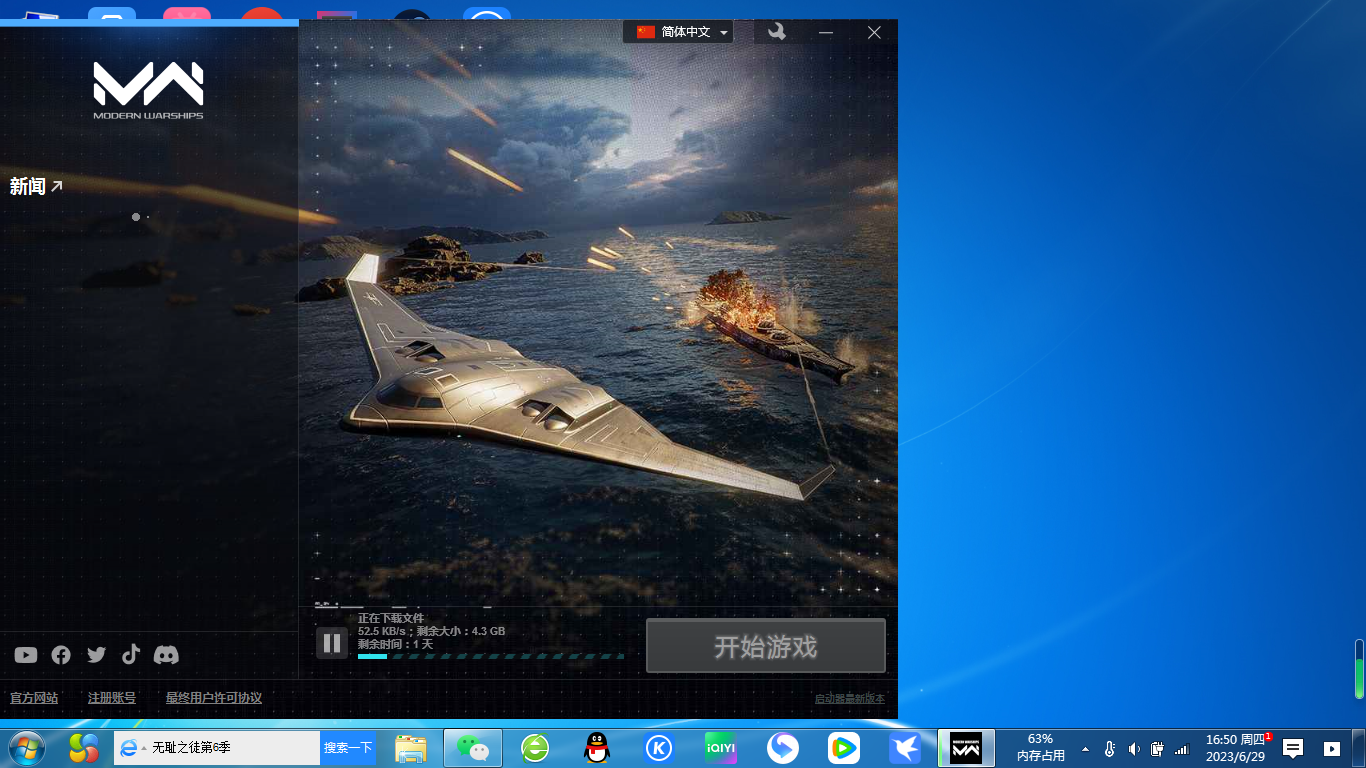Open the blue swirl browser taskbar icon
1366x768 pixels.
click(783, 748)
